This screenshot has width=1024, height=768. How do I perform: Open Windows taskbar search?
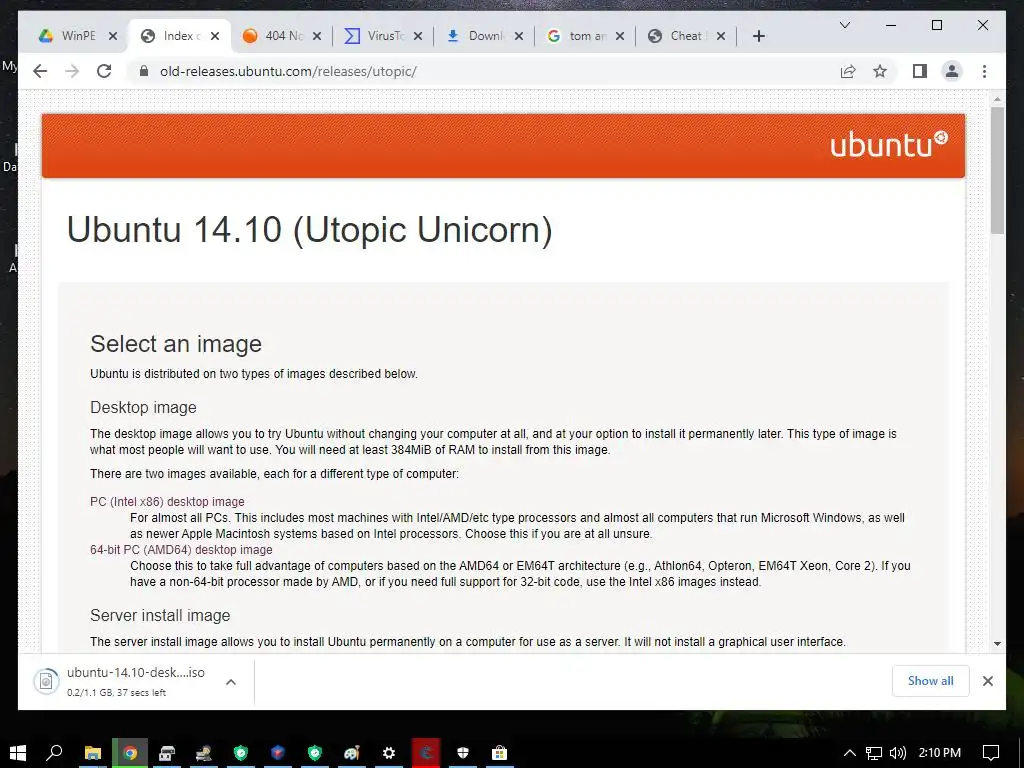click(x=55, y=753)
